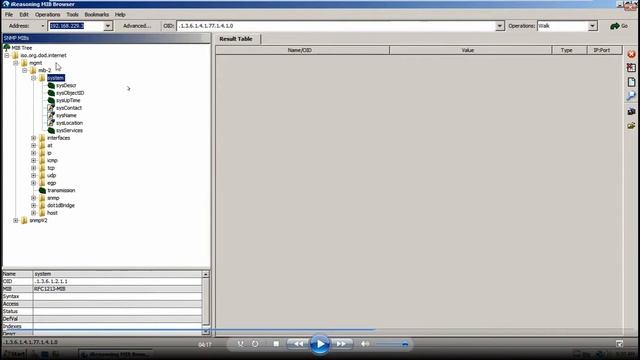Click the Value column header

470,50
